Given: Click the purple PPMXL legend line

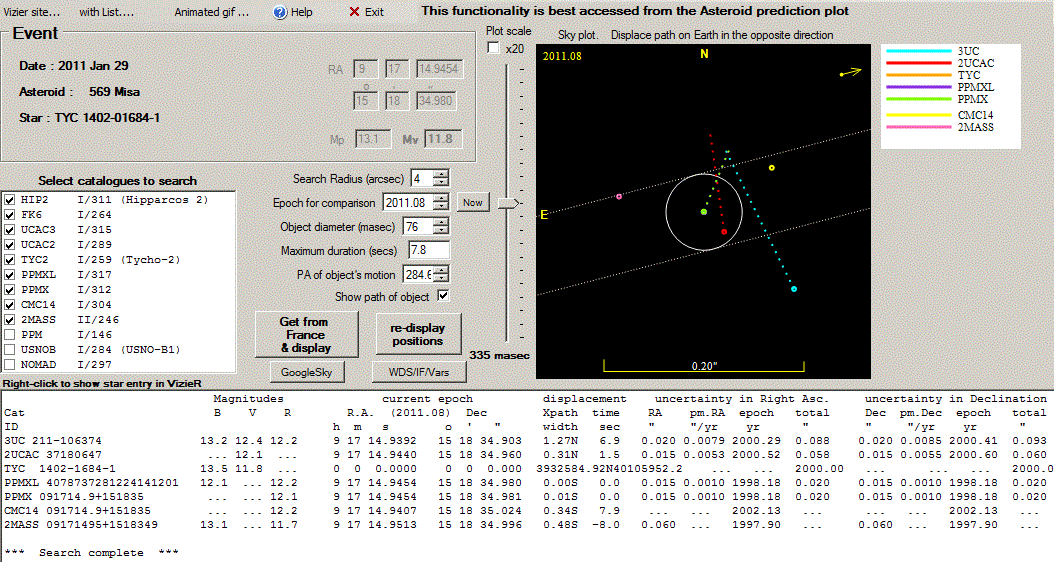Looking at the screenshot, I should click(919, 87).
